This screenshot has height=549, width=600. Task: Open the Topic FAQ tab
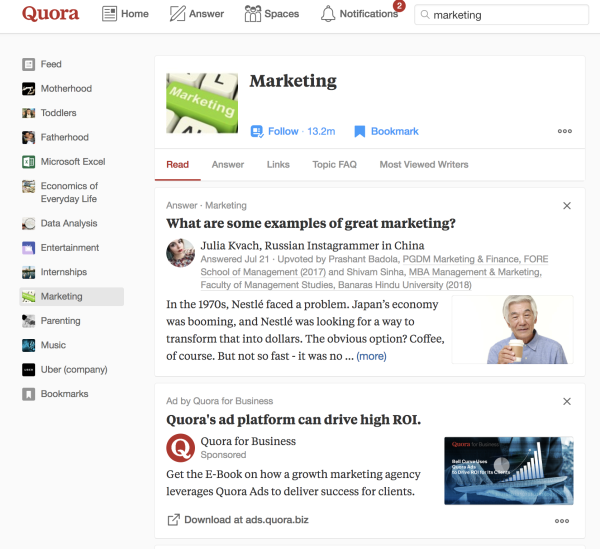click(334, 165)
